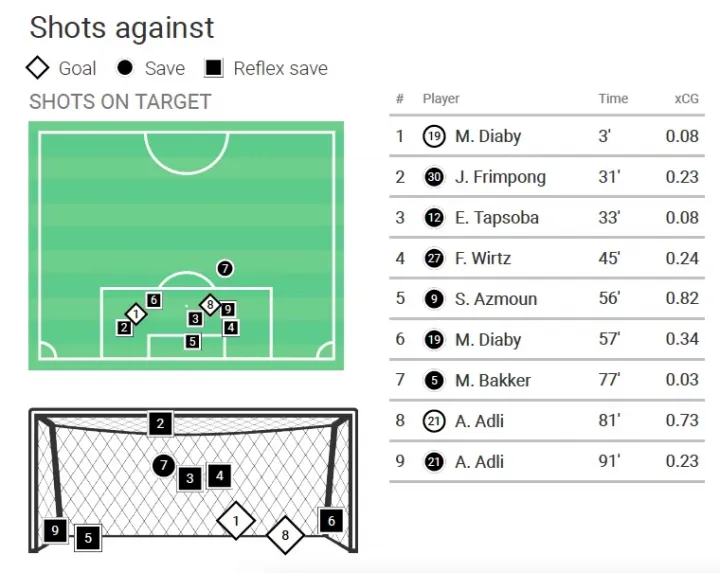Toggle the Reflex save square legend
Image resolution: width=720 pixels, height=573 pixels.
266,68
